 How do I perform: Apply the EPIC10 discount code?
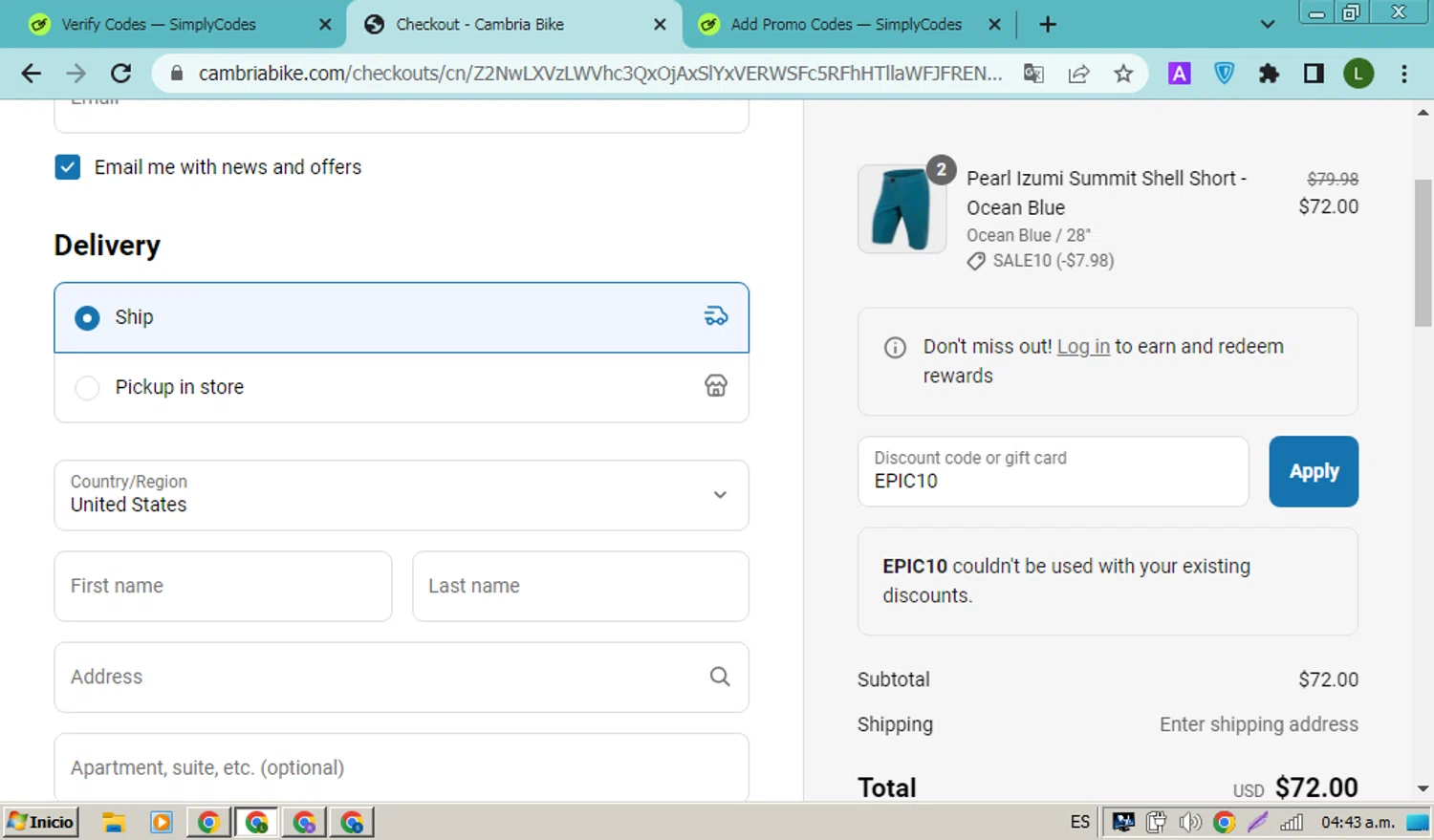[1314, 471]
